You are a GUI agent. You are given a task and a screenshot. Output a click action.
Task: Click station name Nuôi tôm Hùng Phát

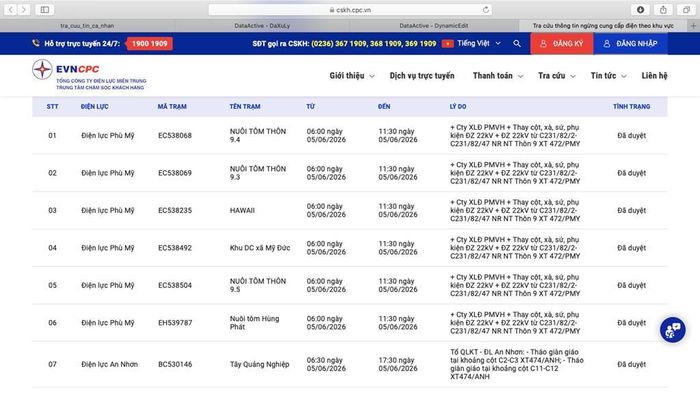[x=254, y=323]
